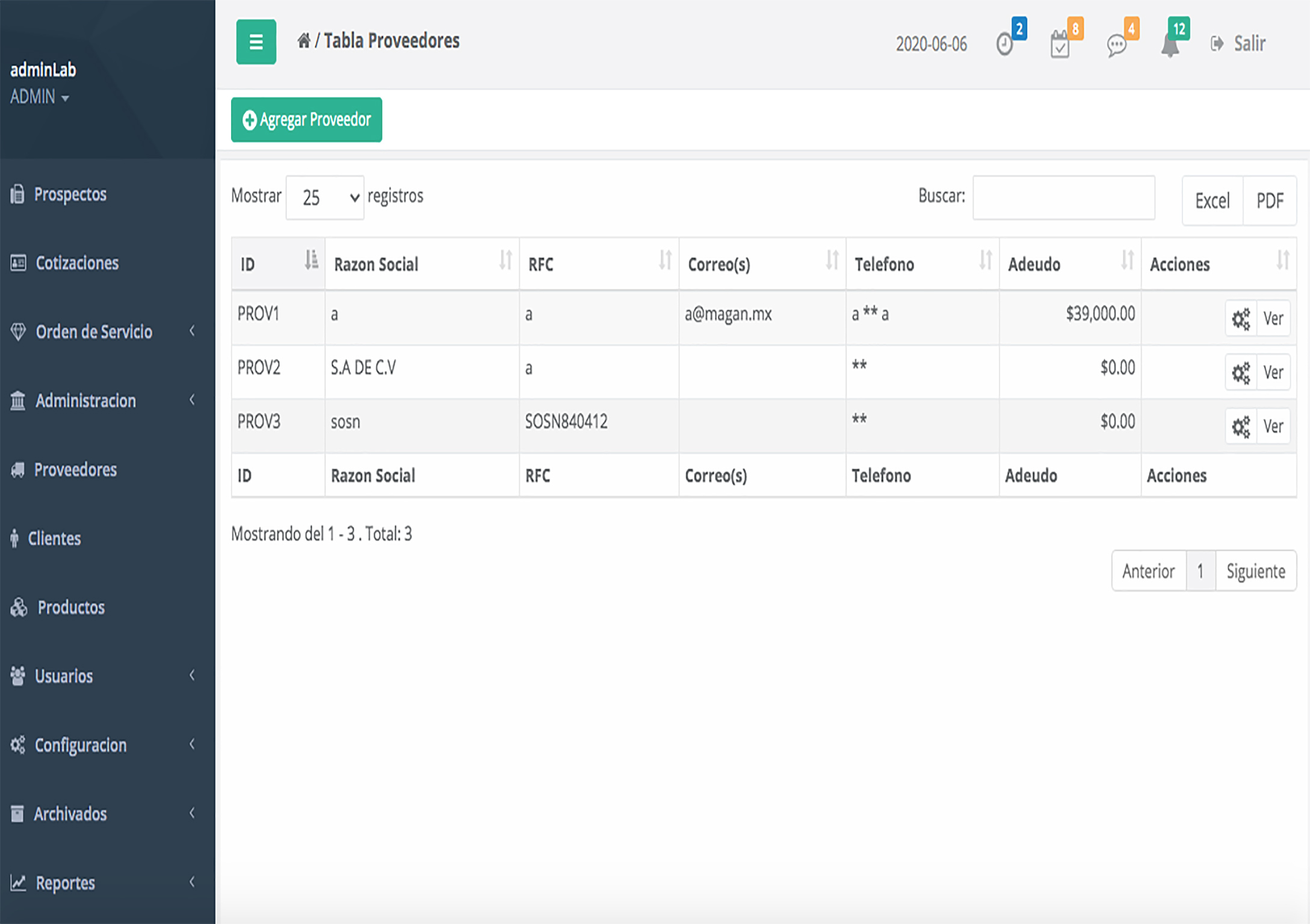This screenshot has width=1310, height=924.
Task: Sort by ID column sort icon
Action: (x=311, y=259)
